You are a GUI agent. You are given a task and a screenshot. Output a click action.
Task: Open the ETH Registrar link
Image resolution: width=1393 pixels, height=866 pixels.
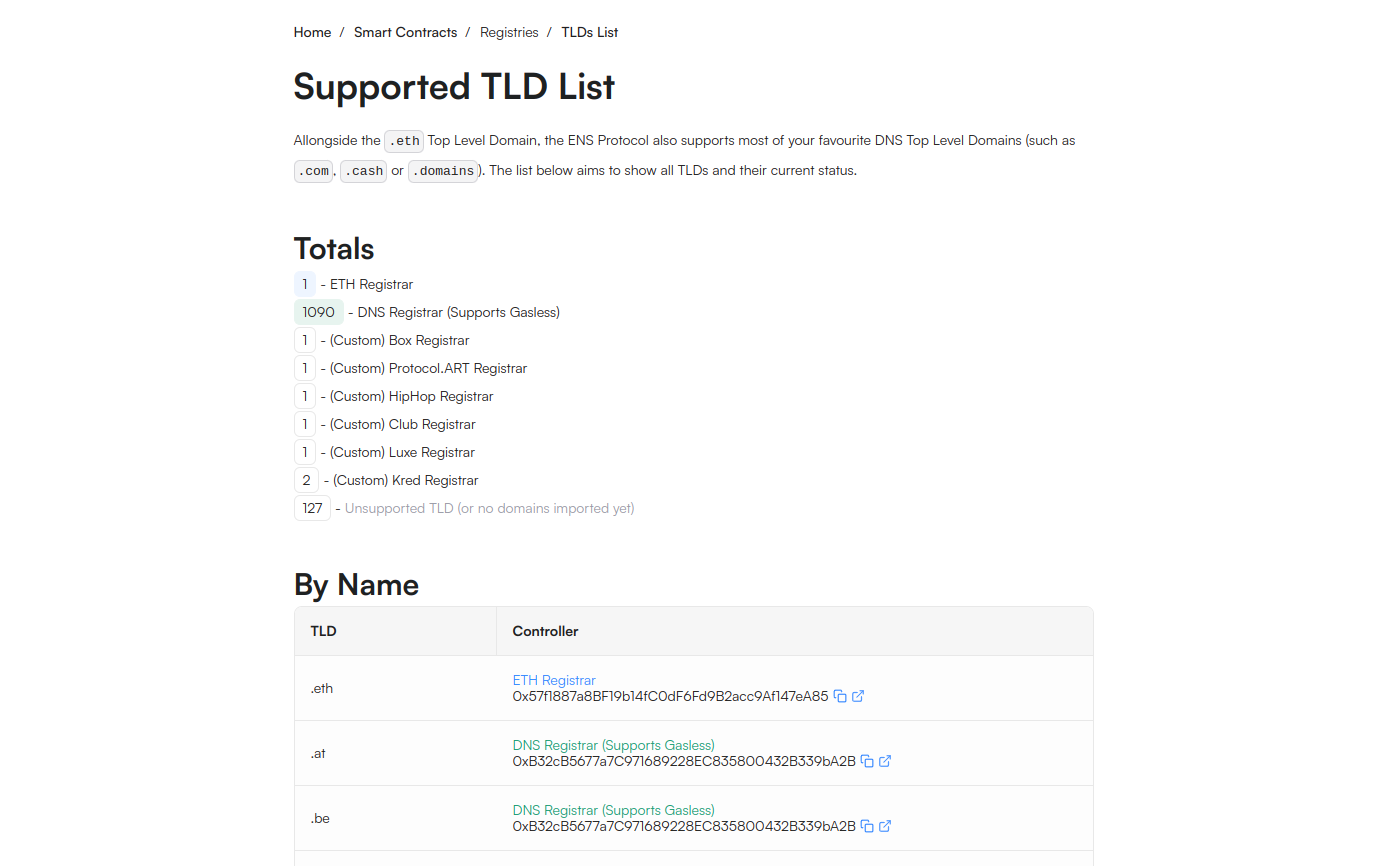pos(554,680)
